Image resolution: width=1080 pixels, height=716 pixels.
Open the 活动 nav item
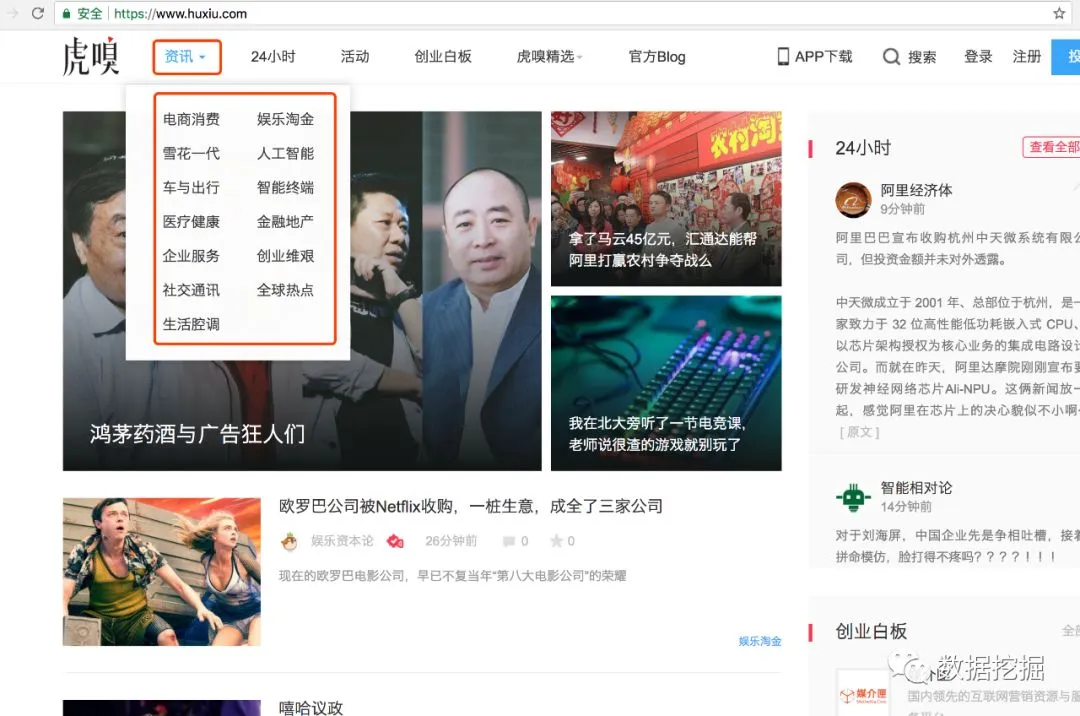[x=355, y=56]
